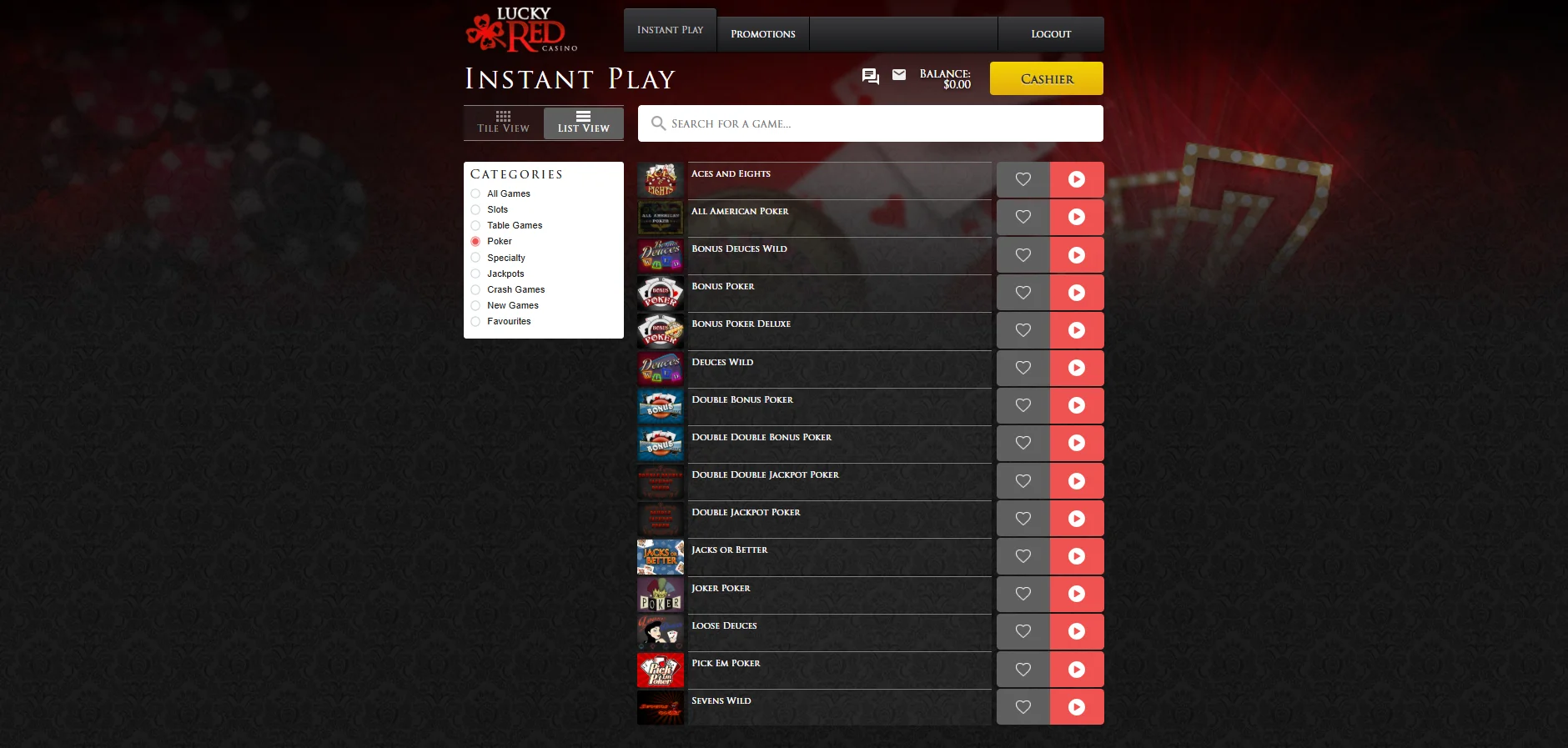1568x748 pixels.
Task: Play Sevens Wild
Action: click(x=1077, y=707)
